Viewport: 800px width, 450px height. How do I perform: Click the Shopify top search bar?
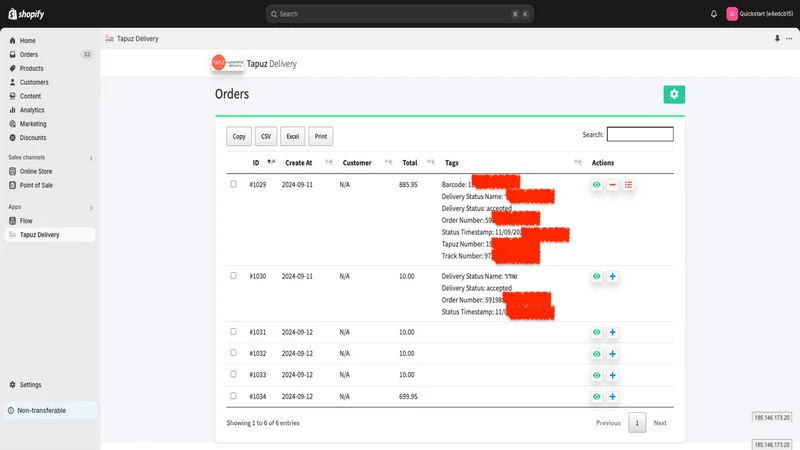(399, 14)
